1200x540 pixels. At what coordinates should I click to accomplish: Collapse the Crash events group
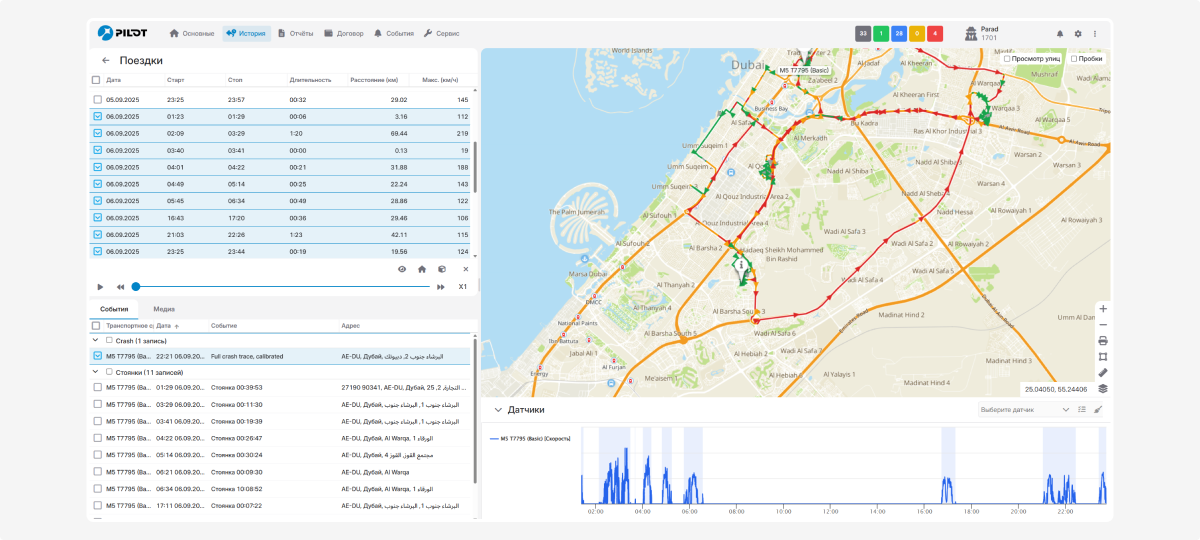(96, 341)
